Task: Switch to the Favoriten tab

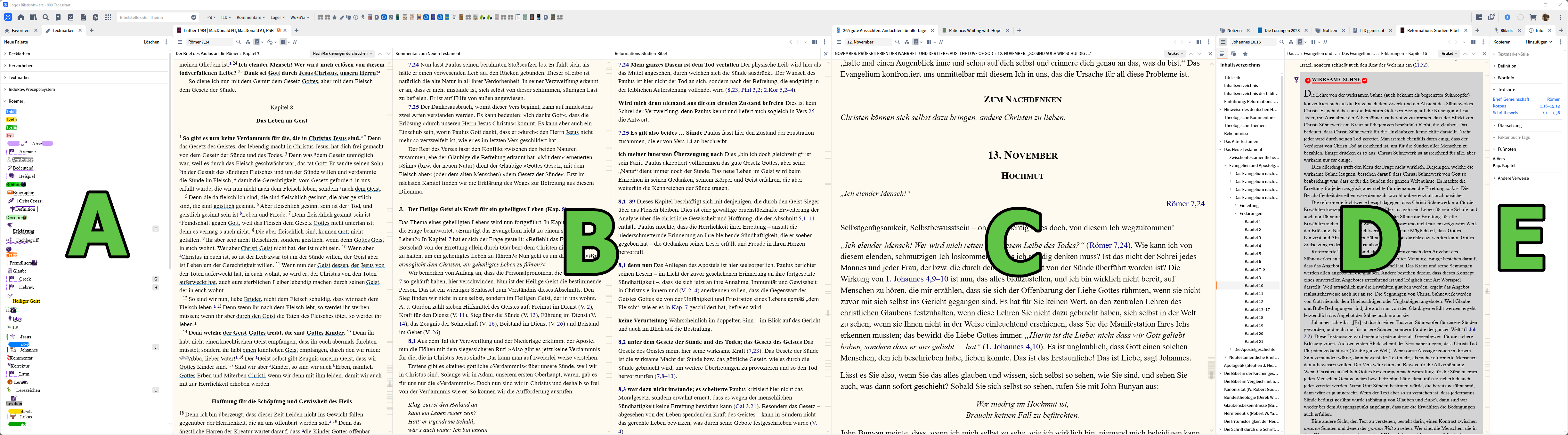Action: (20, 30)
